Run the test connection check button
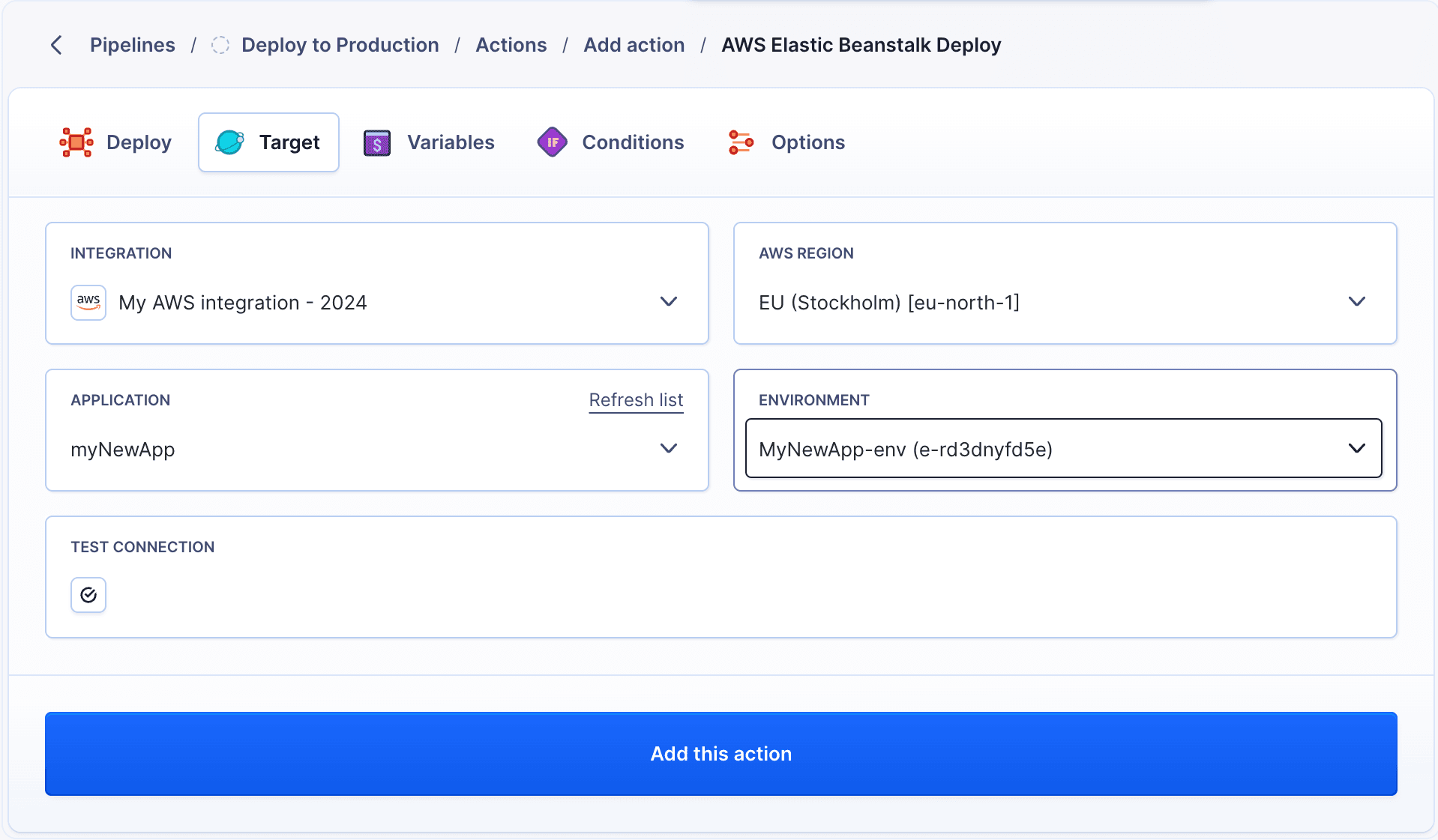Image resolution: width=1438 pixels, height=840 pixels. coord(88,595)
